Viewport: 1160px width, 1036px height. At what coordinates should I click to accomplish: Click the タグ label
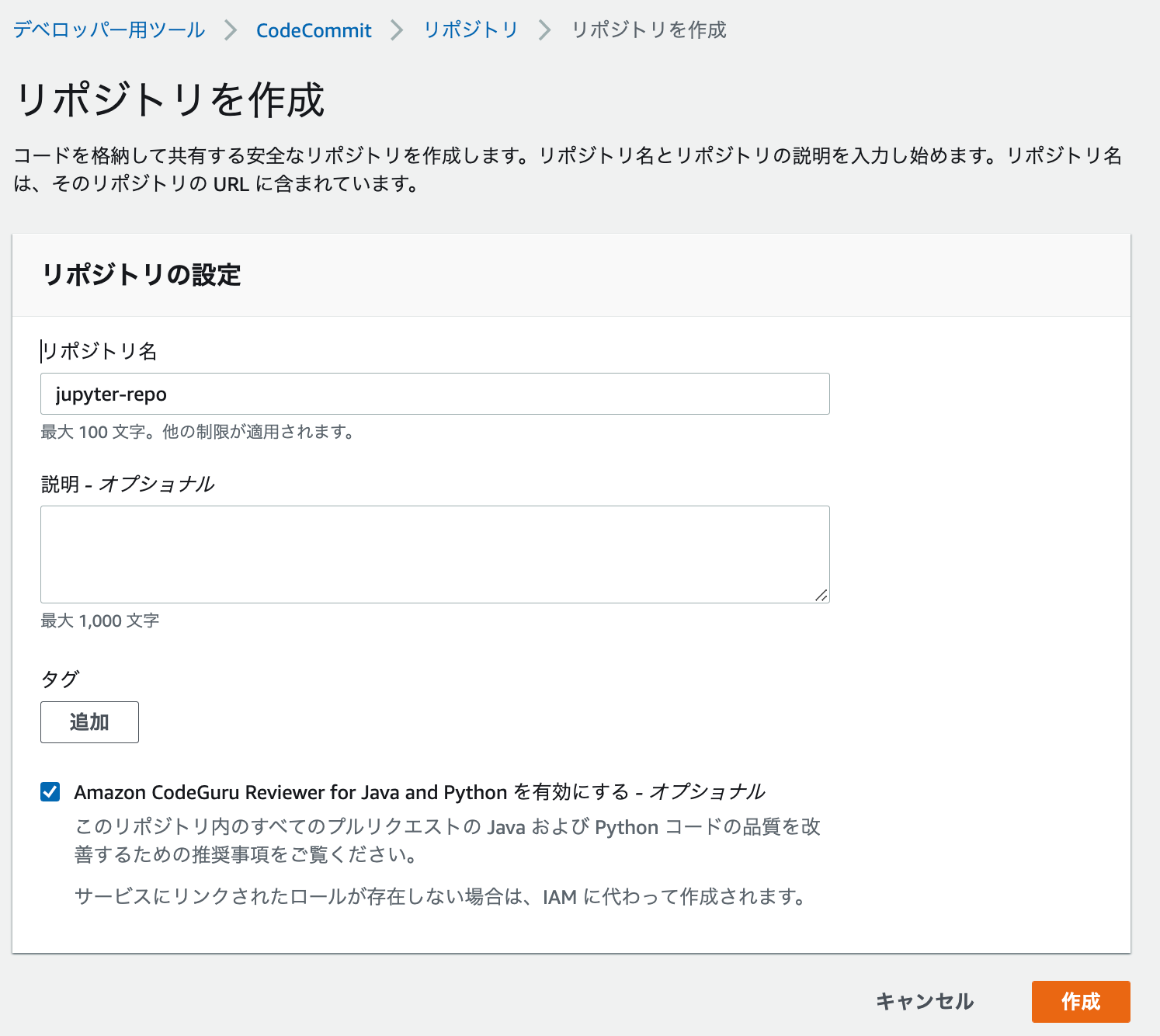pyautogui.click(x=60, y=679)
